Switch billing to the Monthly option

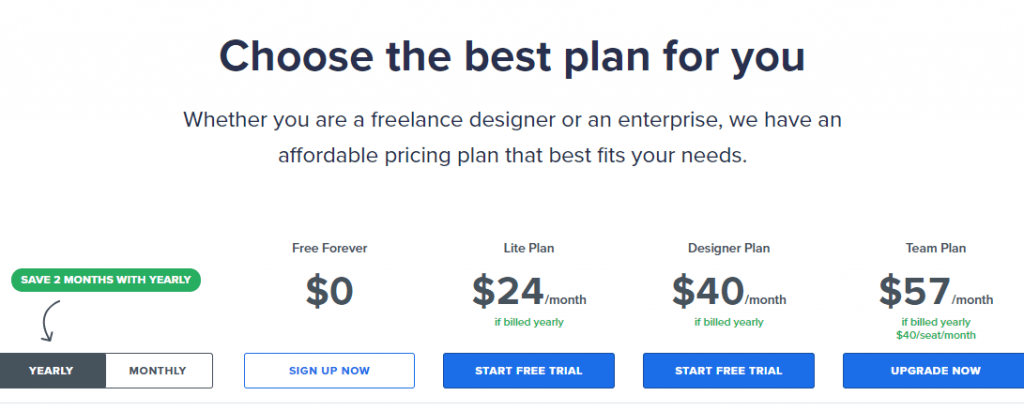[x=158, y=370]
